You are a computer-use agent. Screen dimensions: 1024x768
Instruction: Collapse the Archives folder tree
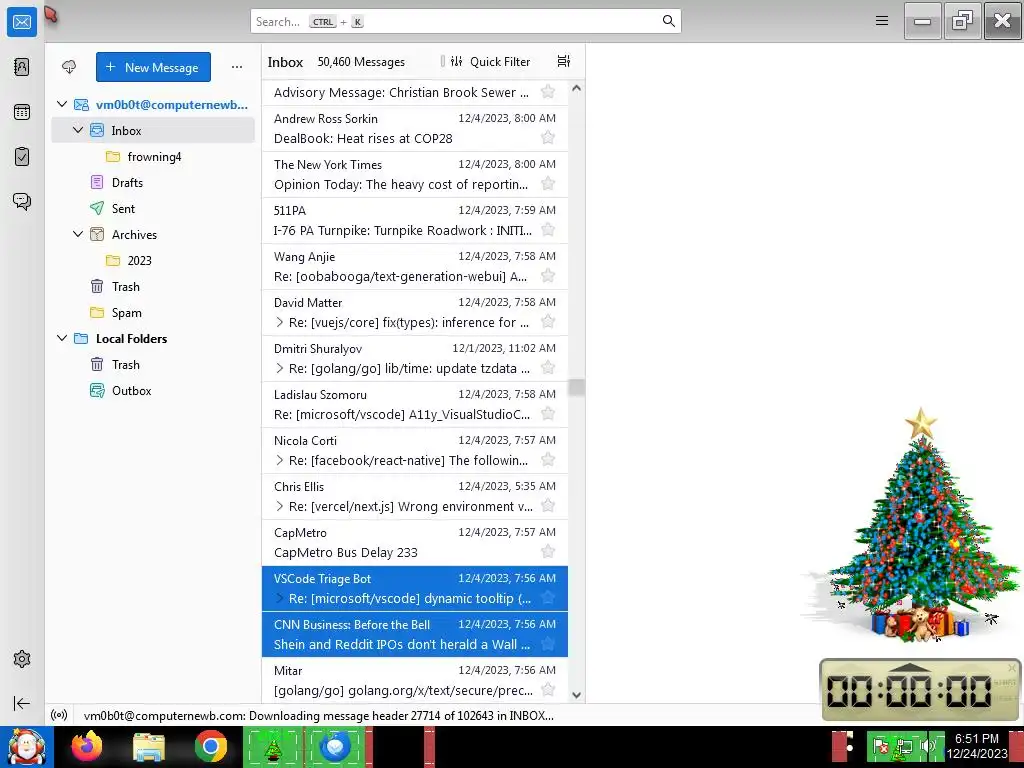point(78,234)
